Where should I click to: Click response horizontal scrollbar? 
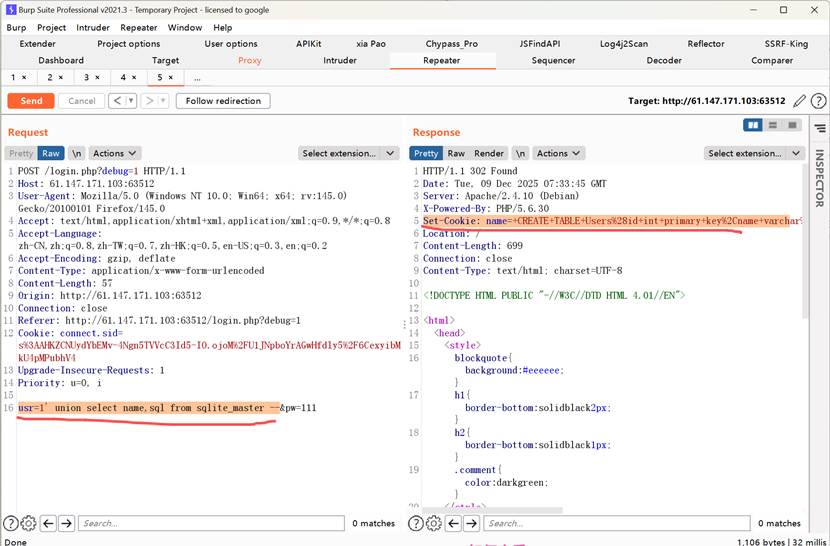[x=492, y=510]
